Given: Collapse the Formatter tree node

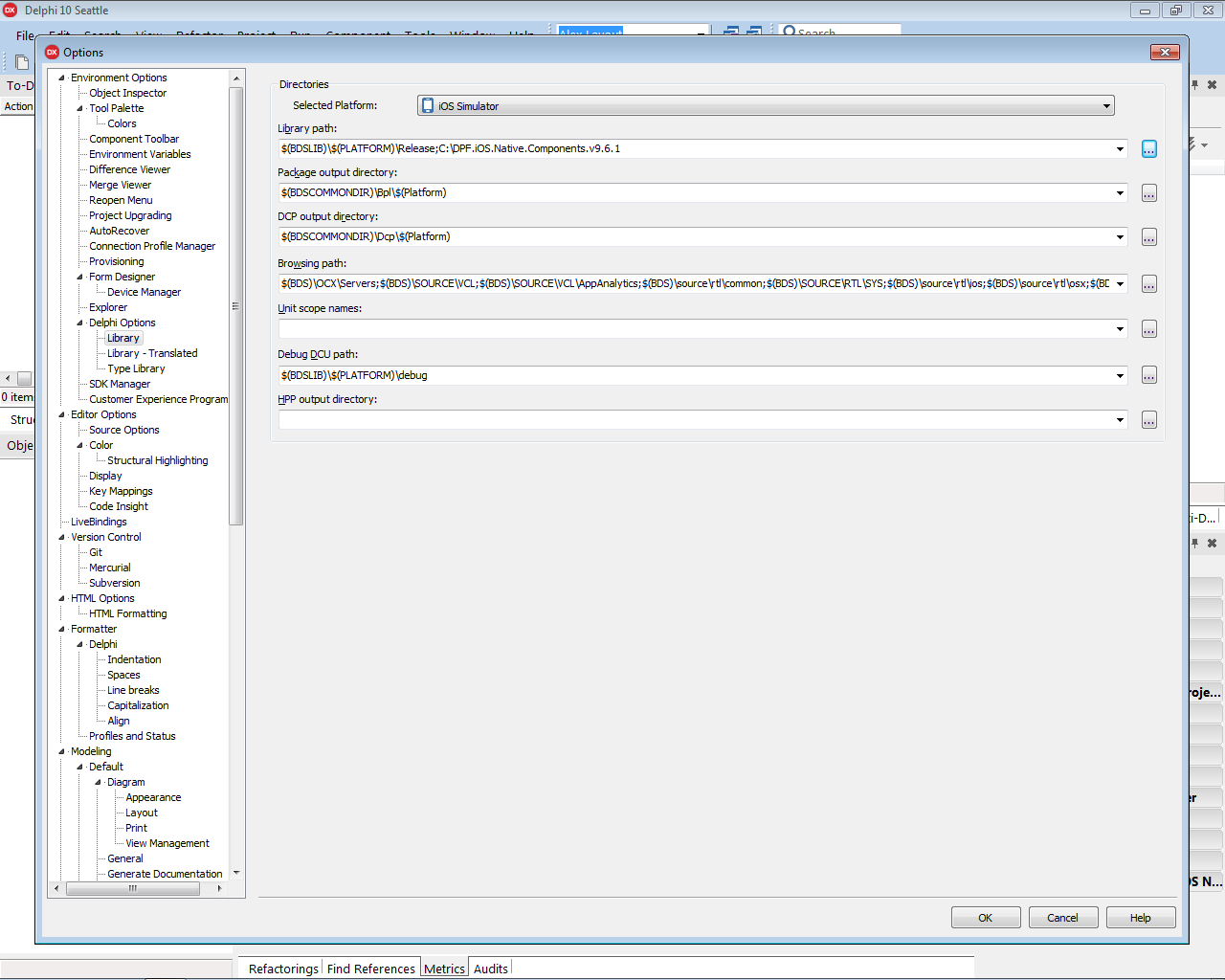Looking at the screenshot, I should coord(62,630).
